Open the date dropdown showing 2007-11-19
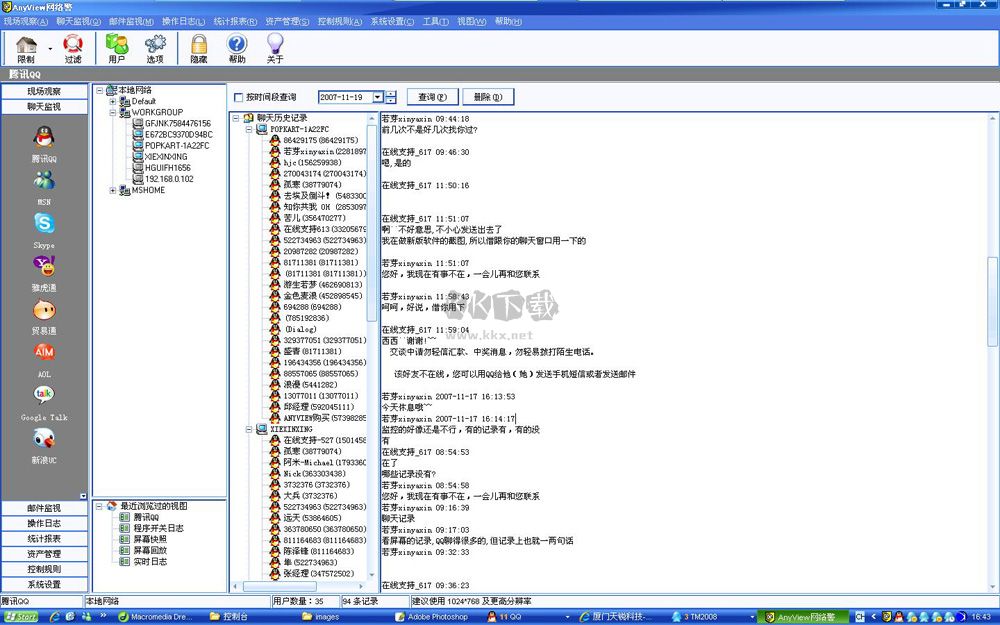The width and height of the screenshot is (1000, 625). click(x=377, y=97)
